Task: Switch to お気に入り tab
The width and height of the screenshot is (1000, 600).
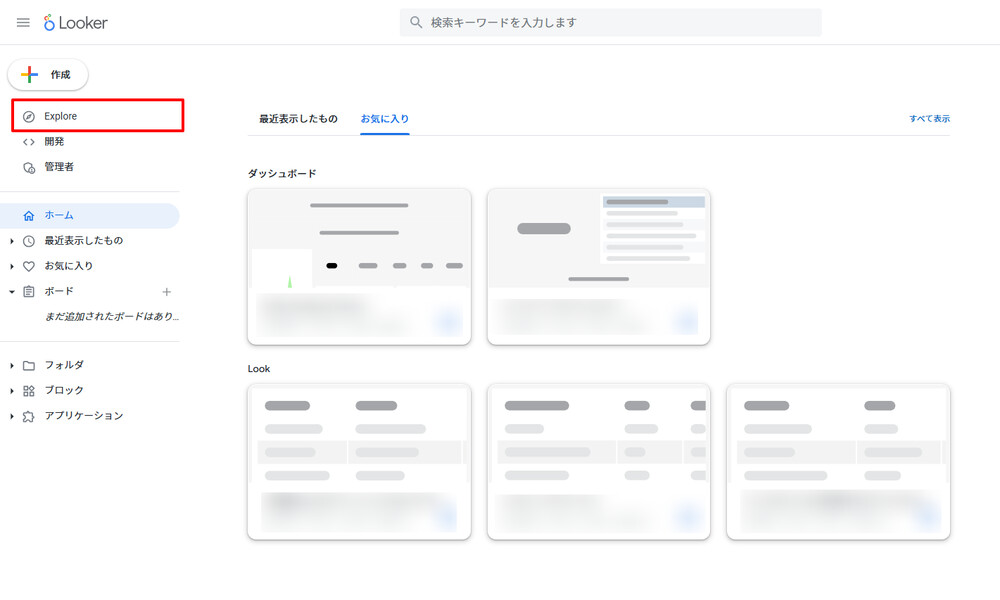Action: [385, 119]
